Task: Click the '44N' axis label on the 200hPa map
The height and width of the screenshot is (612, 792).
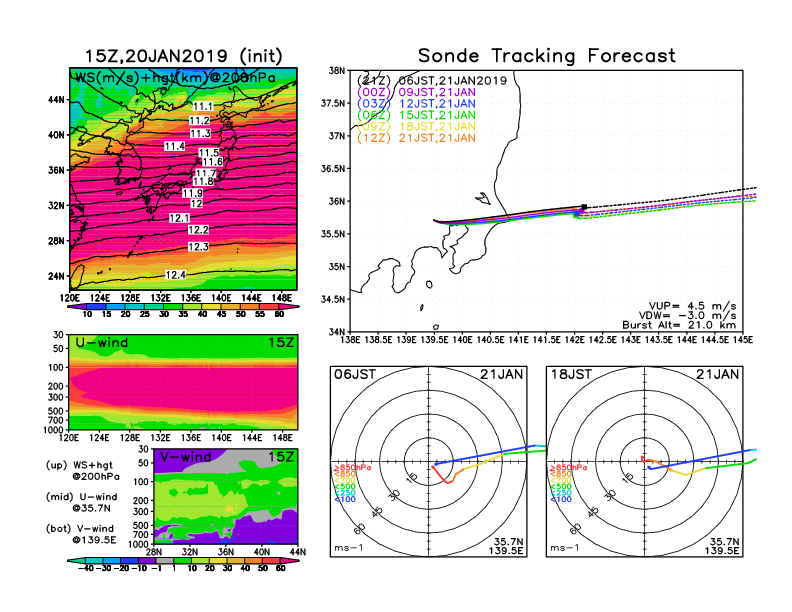Action: click(56, 99)
